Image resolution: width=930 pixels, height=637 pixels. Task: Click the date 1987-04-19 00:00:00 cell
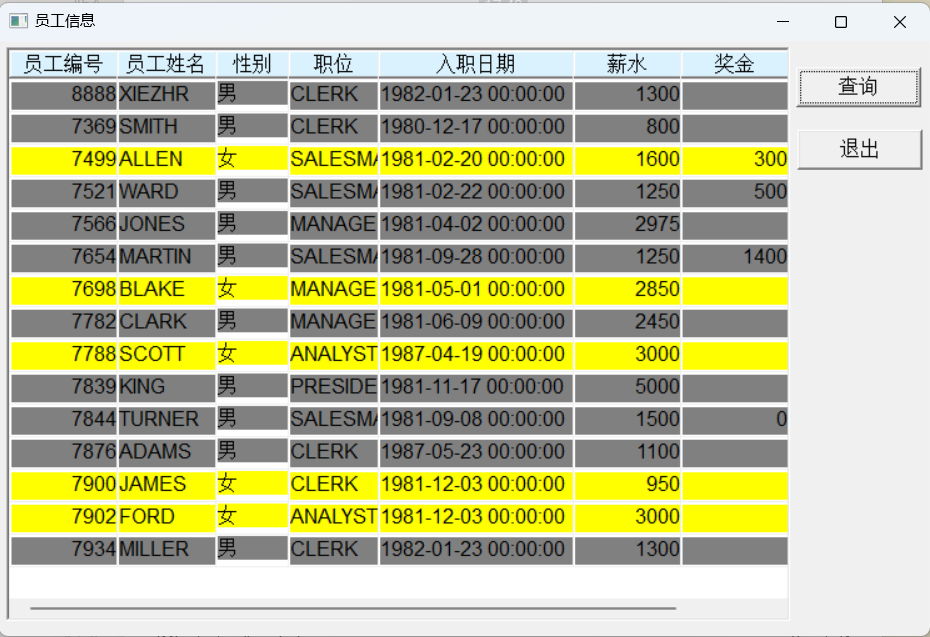(476, 355)
